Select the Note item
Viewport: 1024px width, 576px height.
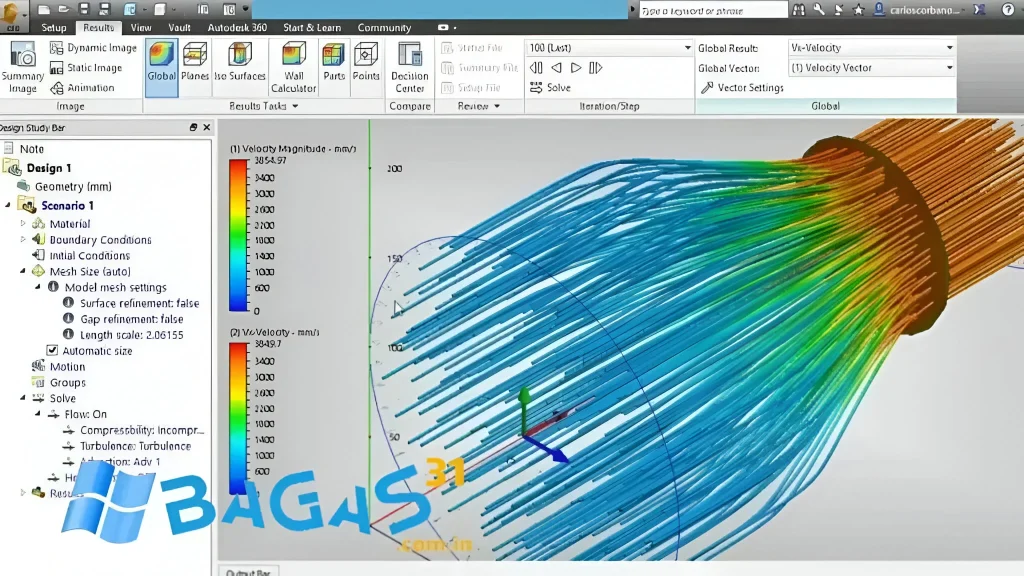click(31, 149)
